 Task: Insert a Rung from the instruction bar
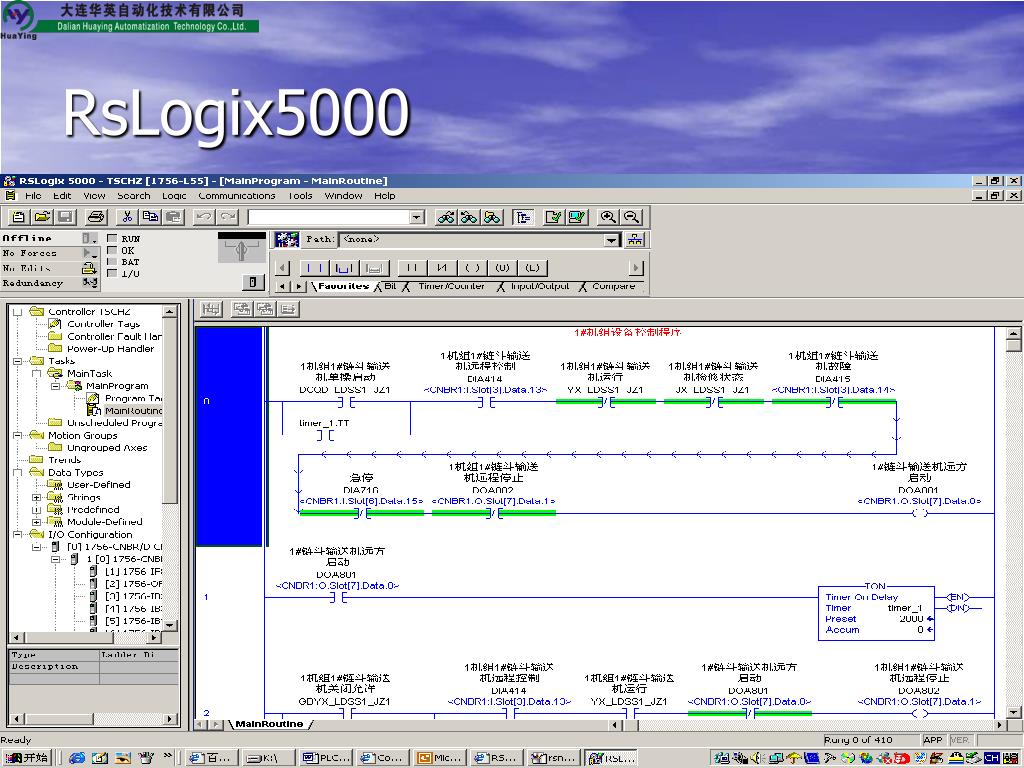pos(315,268)
